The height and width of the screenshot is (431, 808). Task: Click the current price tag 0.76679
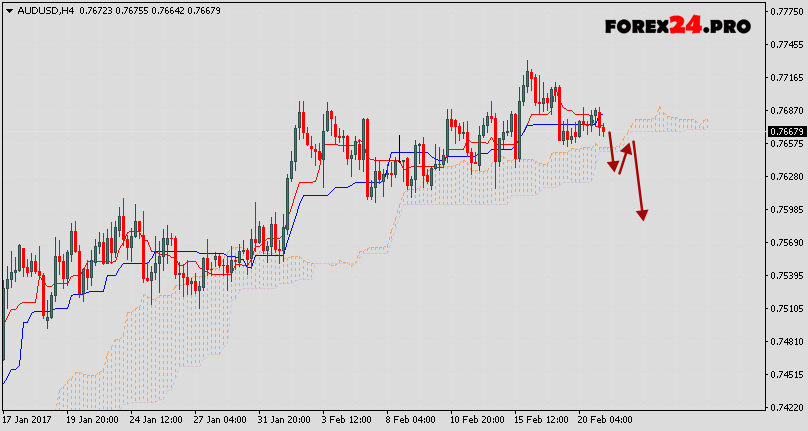point(786,132)
